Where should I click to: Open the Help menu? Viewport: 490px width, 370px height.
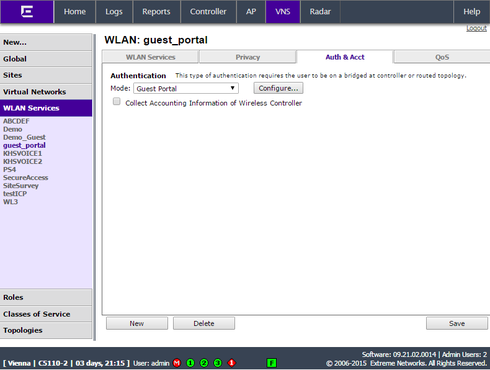[472, 12]
